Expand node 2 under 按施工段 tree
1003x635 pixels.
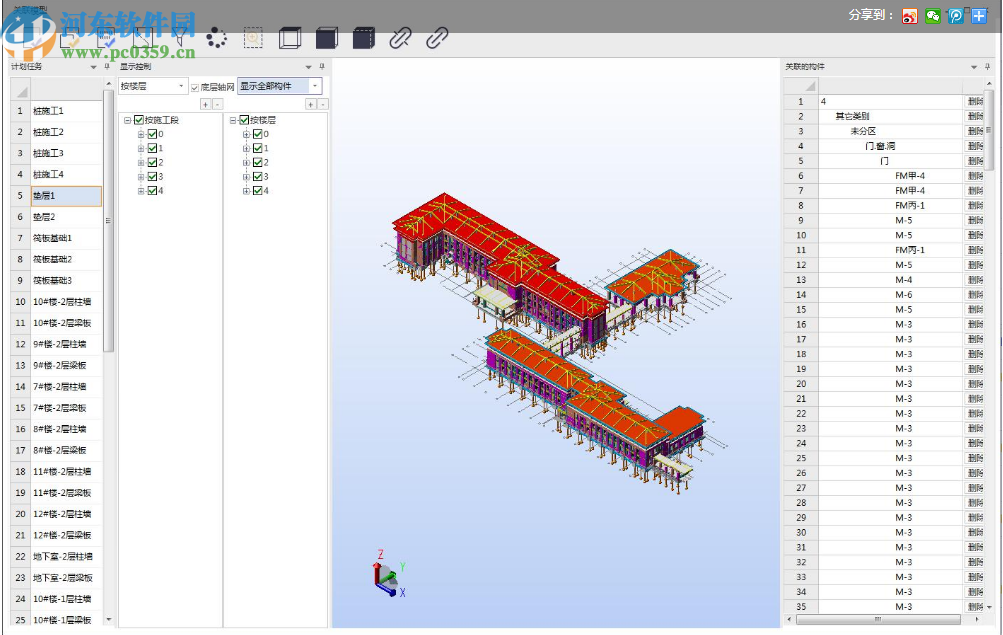pos(141,162)
